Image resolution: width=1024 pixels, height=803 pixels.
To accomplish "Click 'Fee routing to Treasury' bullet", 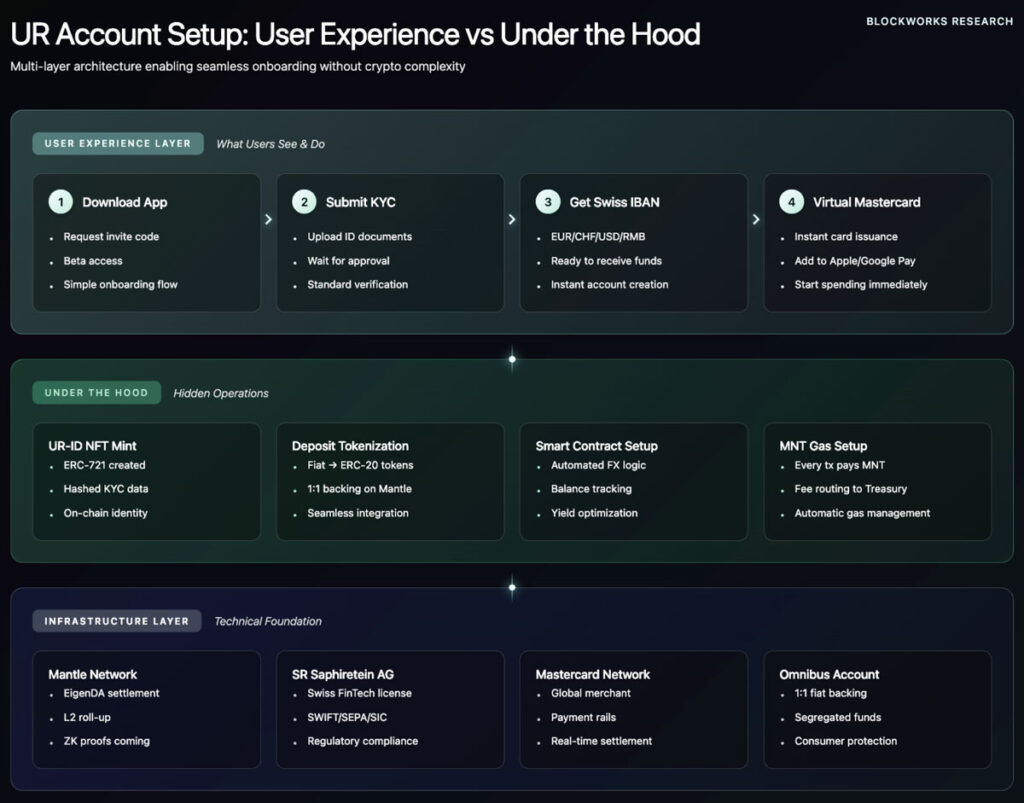I will point(851,488).
